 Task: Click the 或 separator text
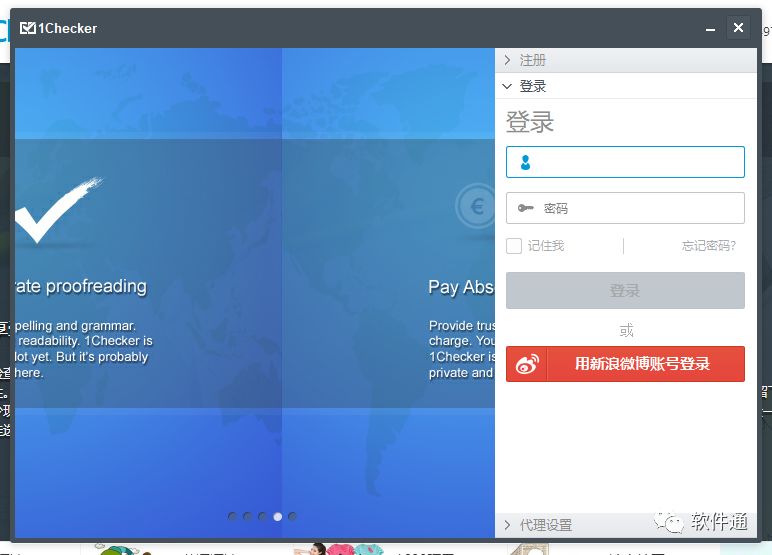click(626, 330)
